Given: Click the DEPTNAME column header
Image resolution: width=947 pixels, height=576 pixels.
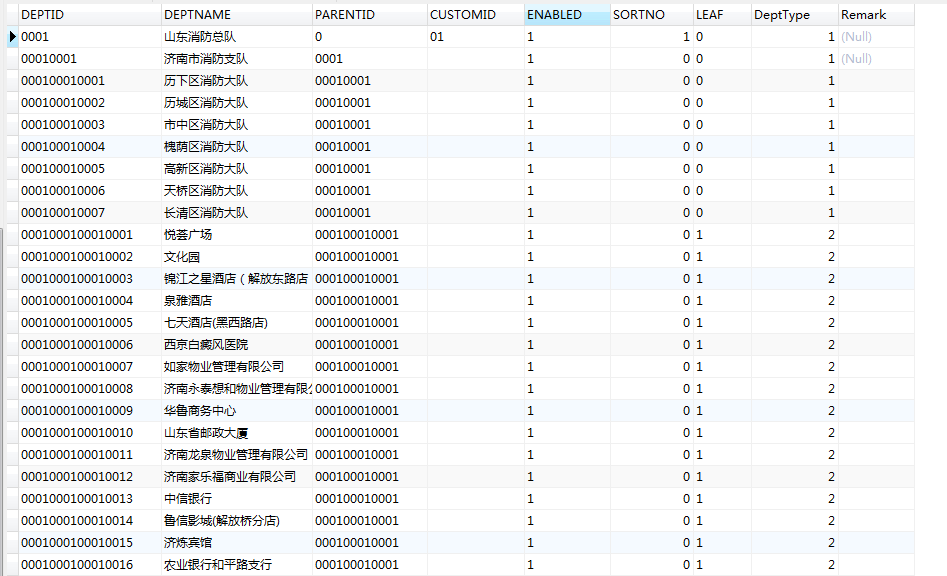Looking at the screenshot, I should tap(237, 14).
